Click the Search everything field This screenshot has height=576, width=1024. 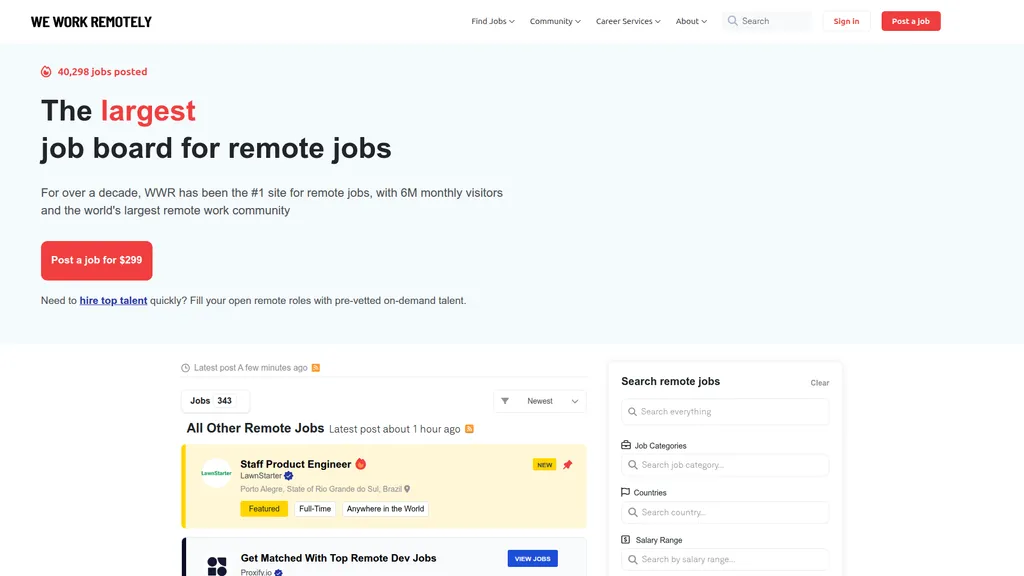[725, 412]
